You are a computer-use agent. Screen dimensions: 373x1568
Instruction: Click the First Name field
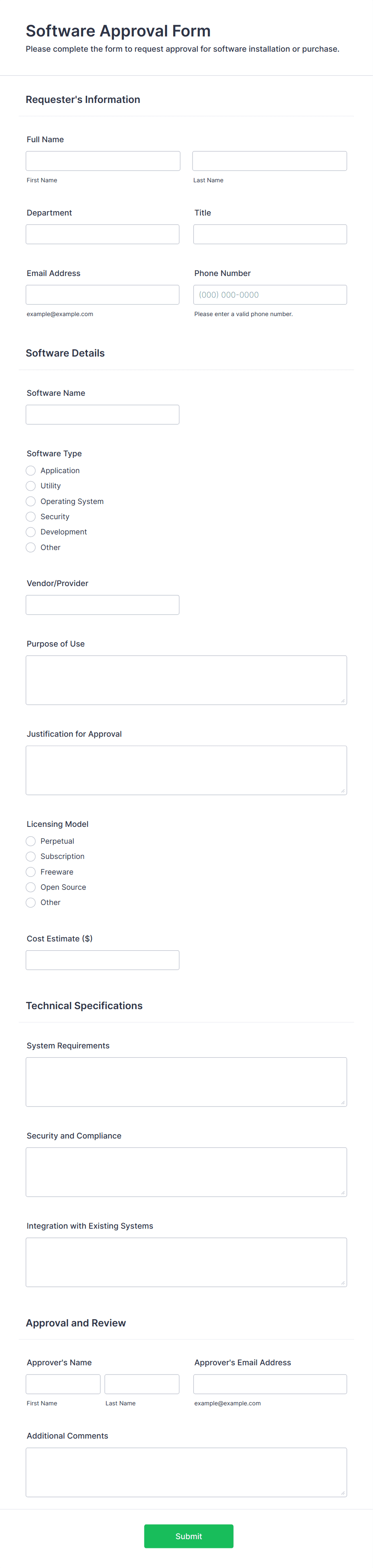point(102,160)
